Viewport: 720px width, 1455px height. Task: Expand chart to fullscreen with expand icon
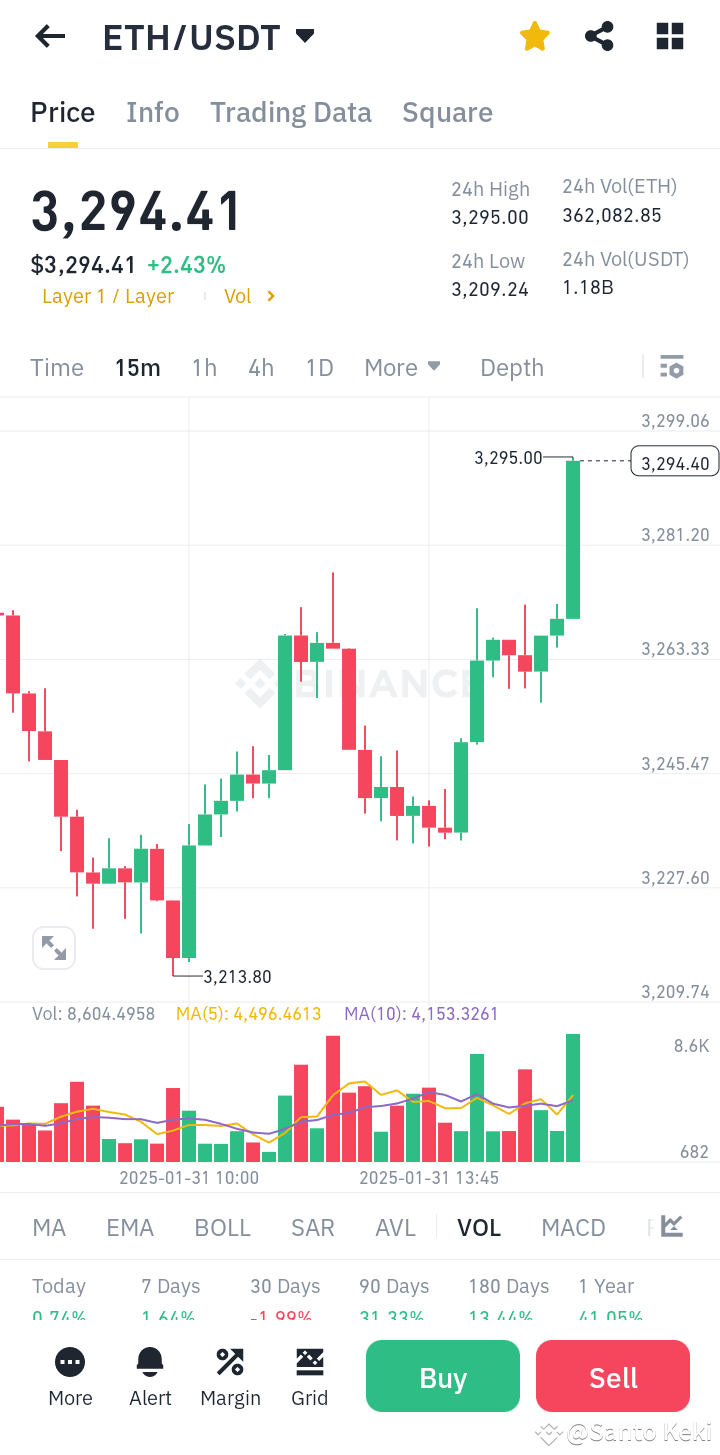(x=54, y=947)
